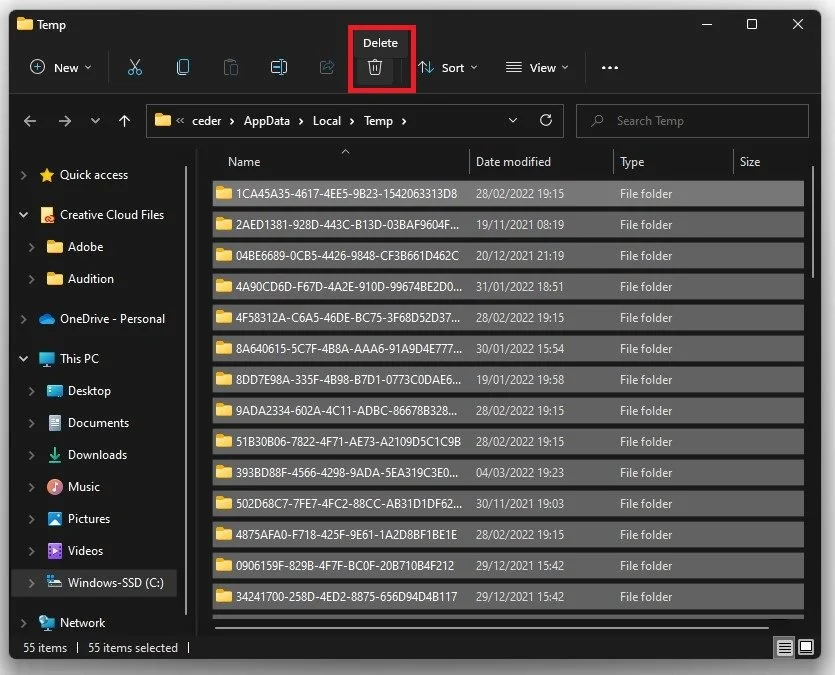Open the View dropdown menu
835x675 pixels.
[537, 68]
